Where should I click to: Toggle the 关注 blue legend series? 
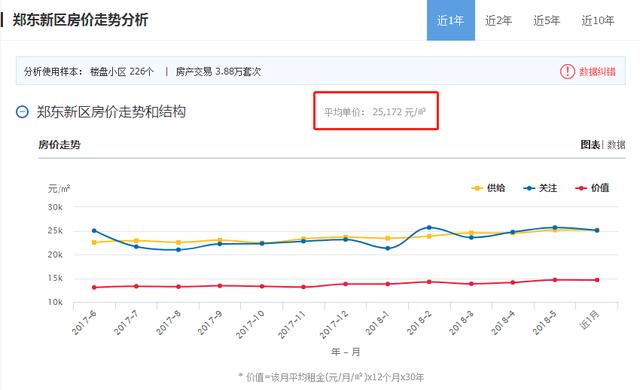click(540, 188)
